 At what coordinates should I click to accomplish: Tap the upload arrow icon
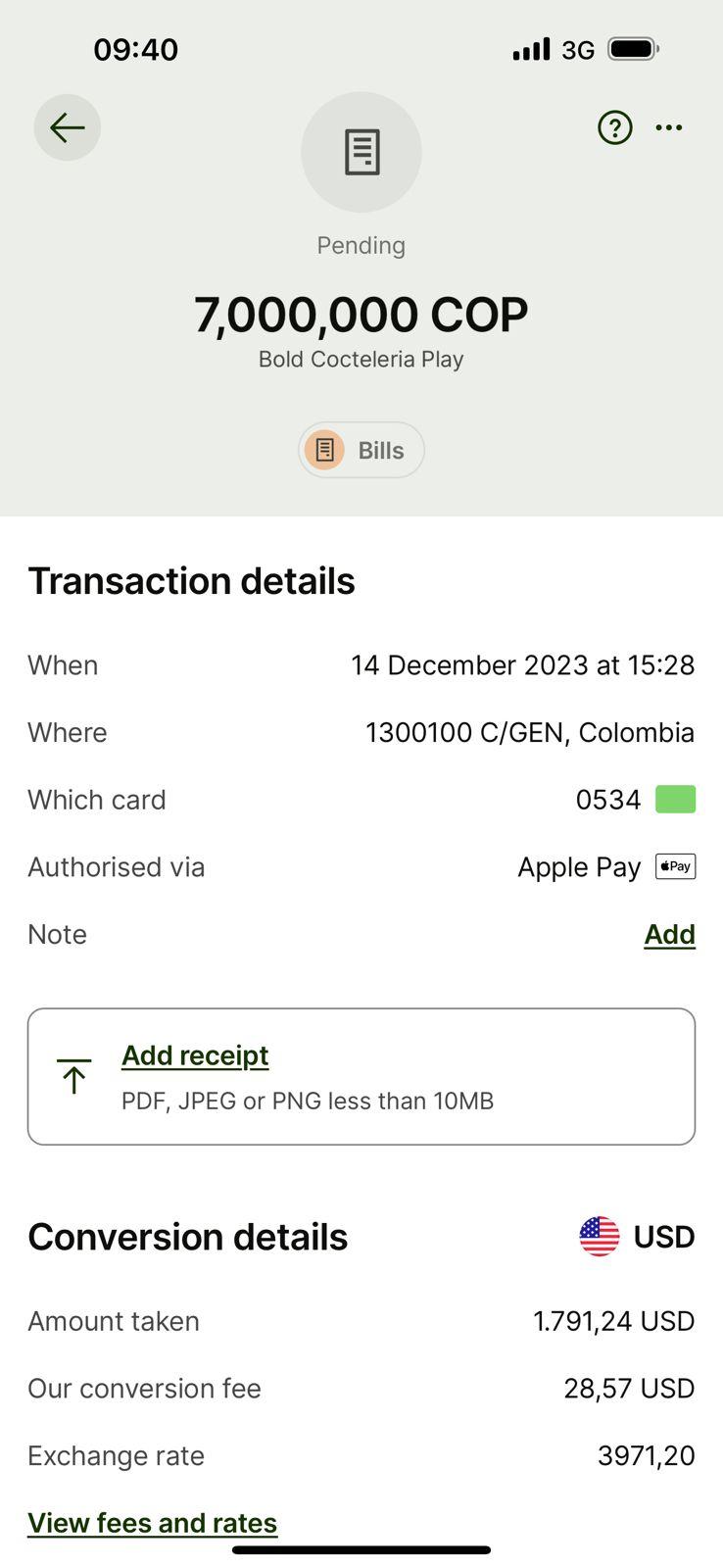point(73,1076)
